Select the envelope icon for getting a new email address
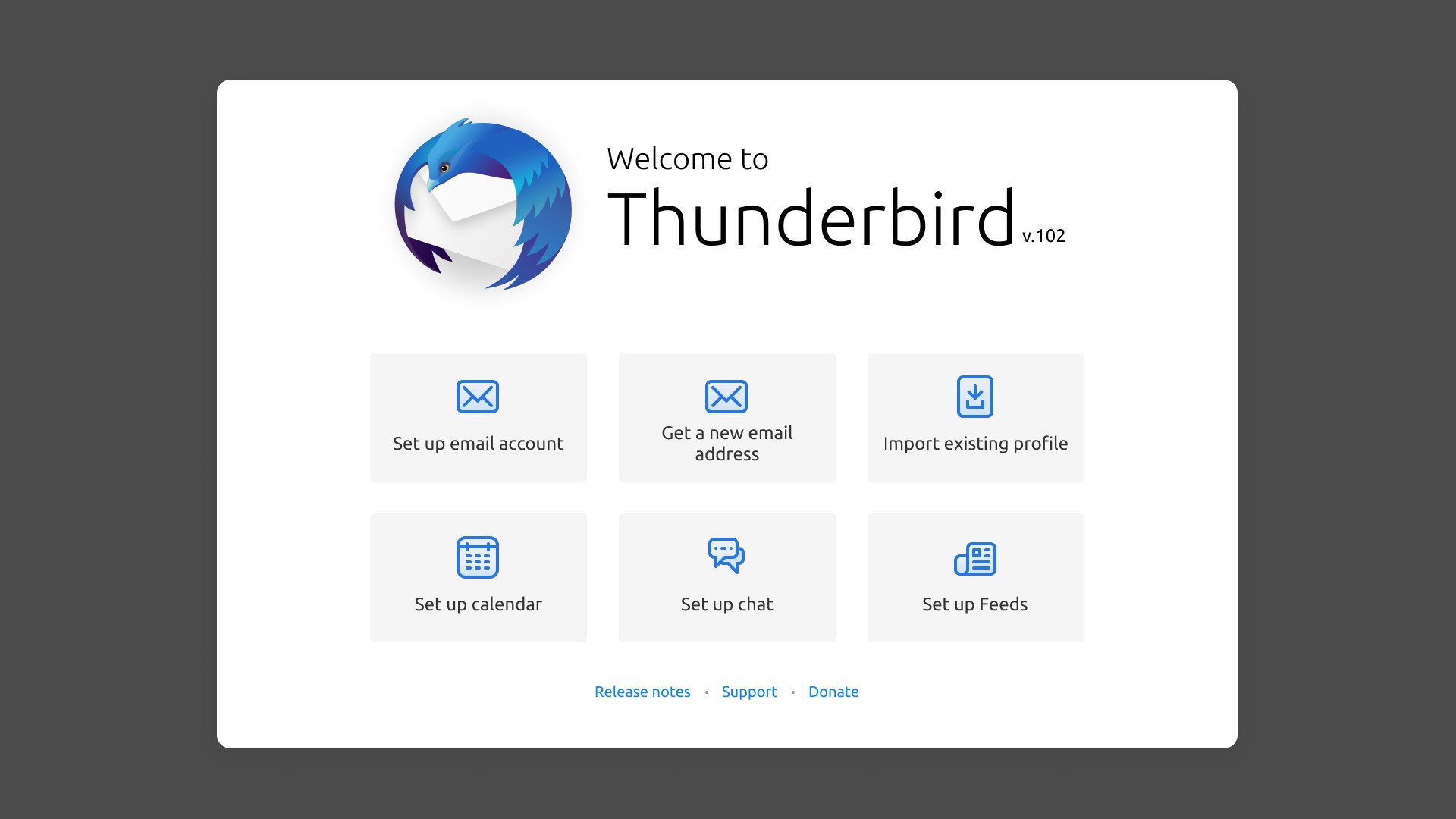1456x819 pixels. [726, 395]
